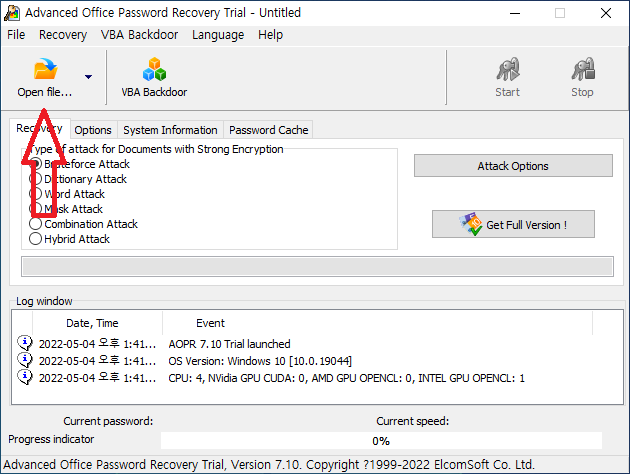Screen dimensions: 630x474
Task: Click the Stop keys icon
Action: point(582,70)
